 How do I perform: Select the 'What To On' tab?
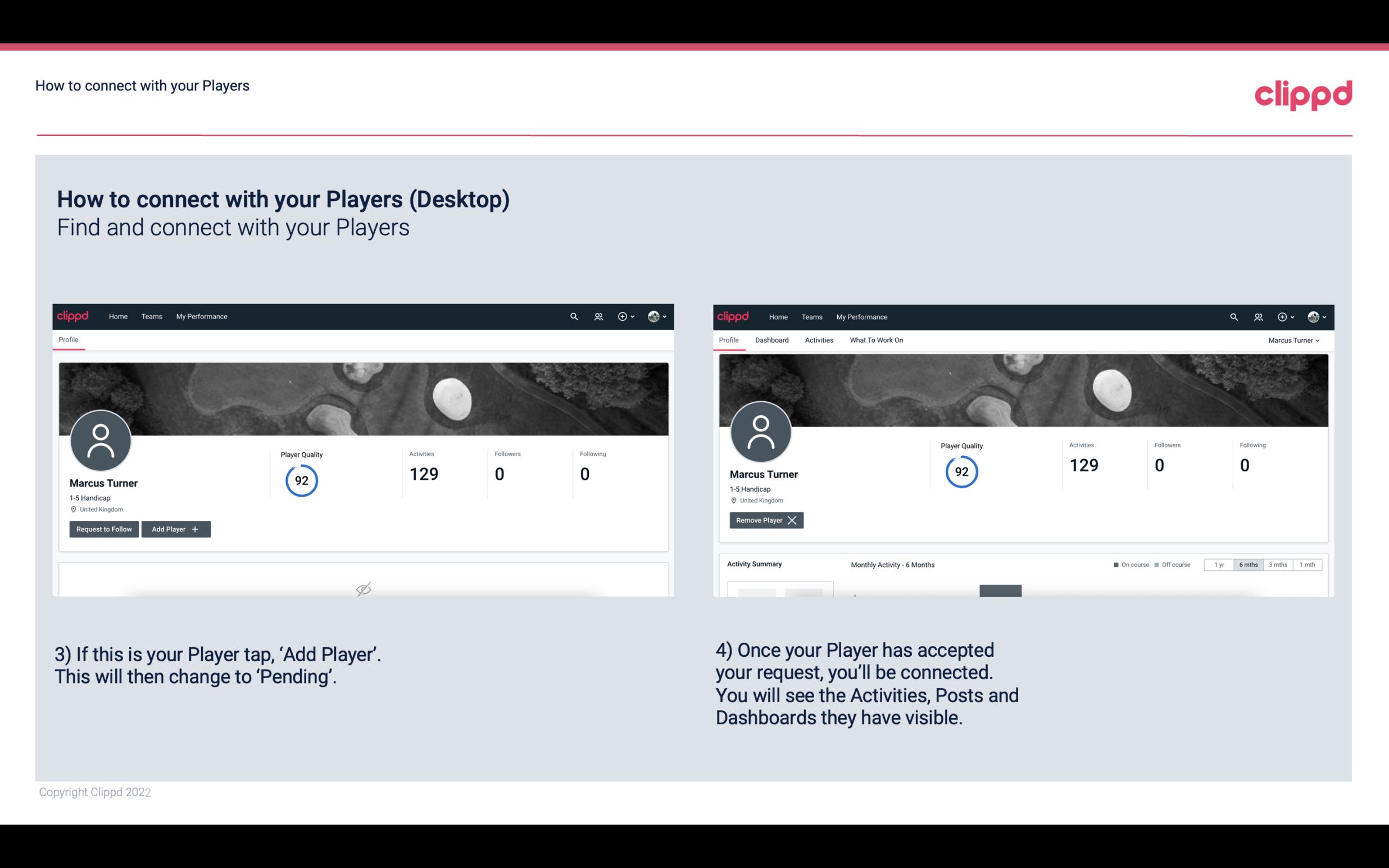875,340
